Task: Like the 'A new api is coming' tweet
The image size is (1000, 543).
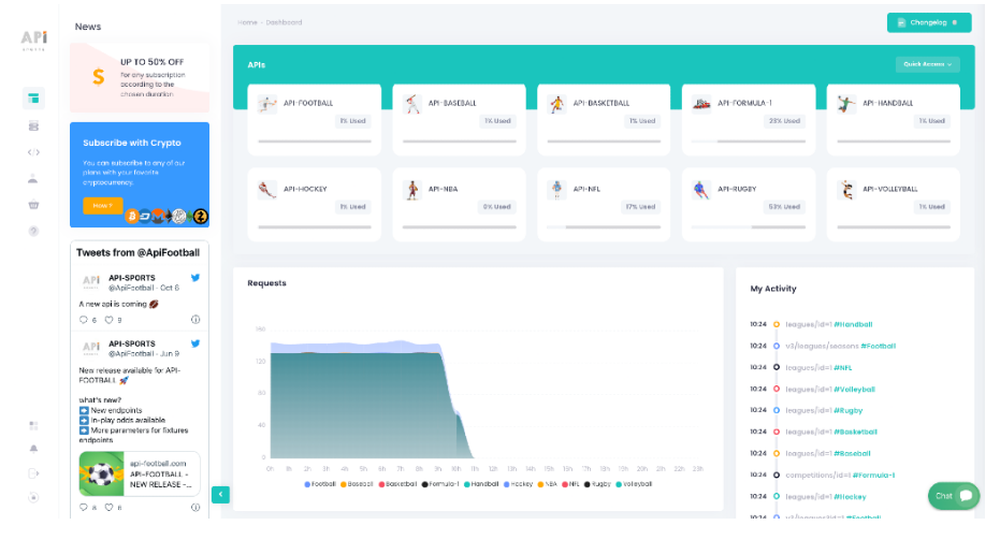Action: (x=109, y=320)
